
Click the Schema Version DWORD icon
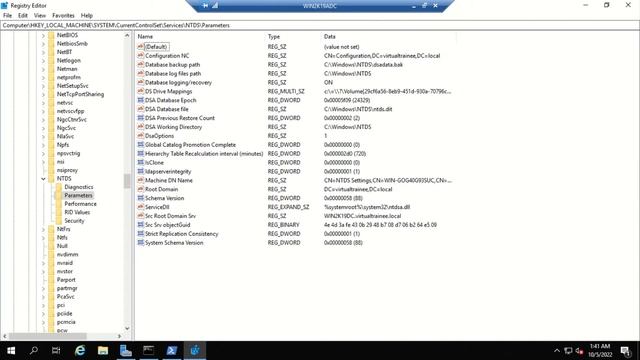pos(141,198)
